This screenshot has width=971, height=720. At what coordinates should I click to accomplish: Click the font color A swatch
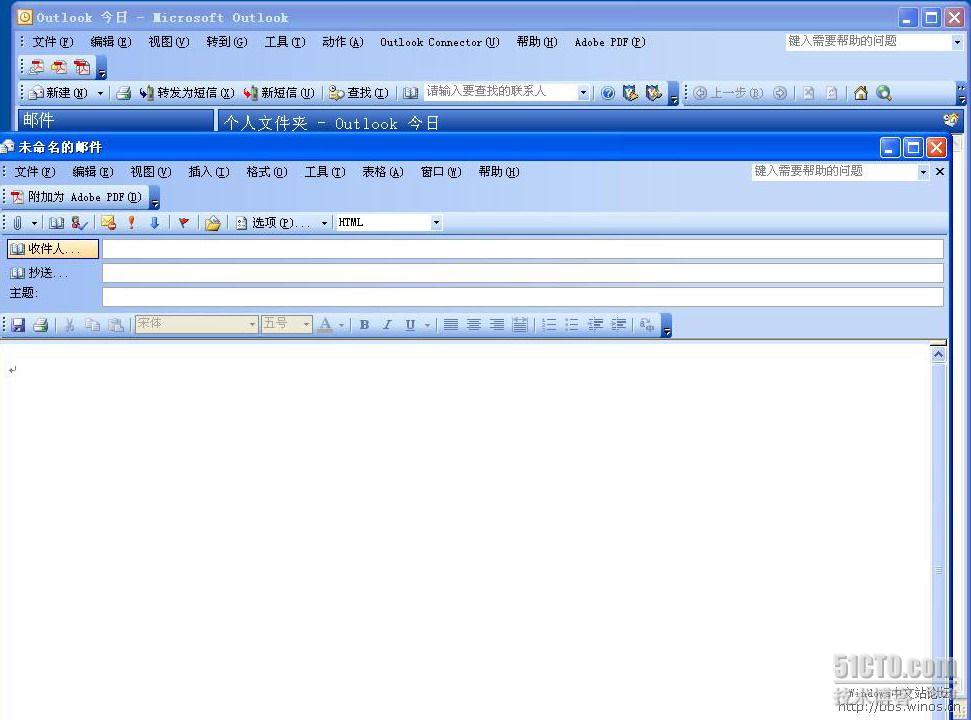click(325, 324)
